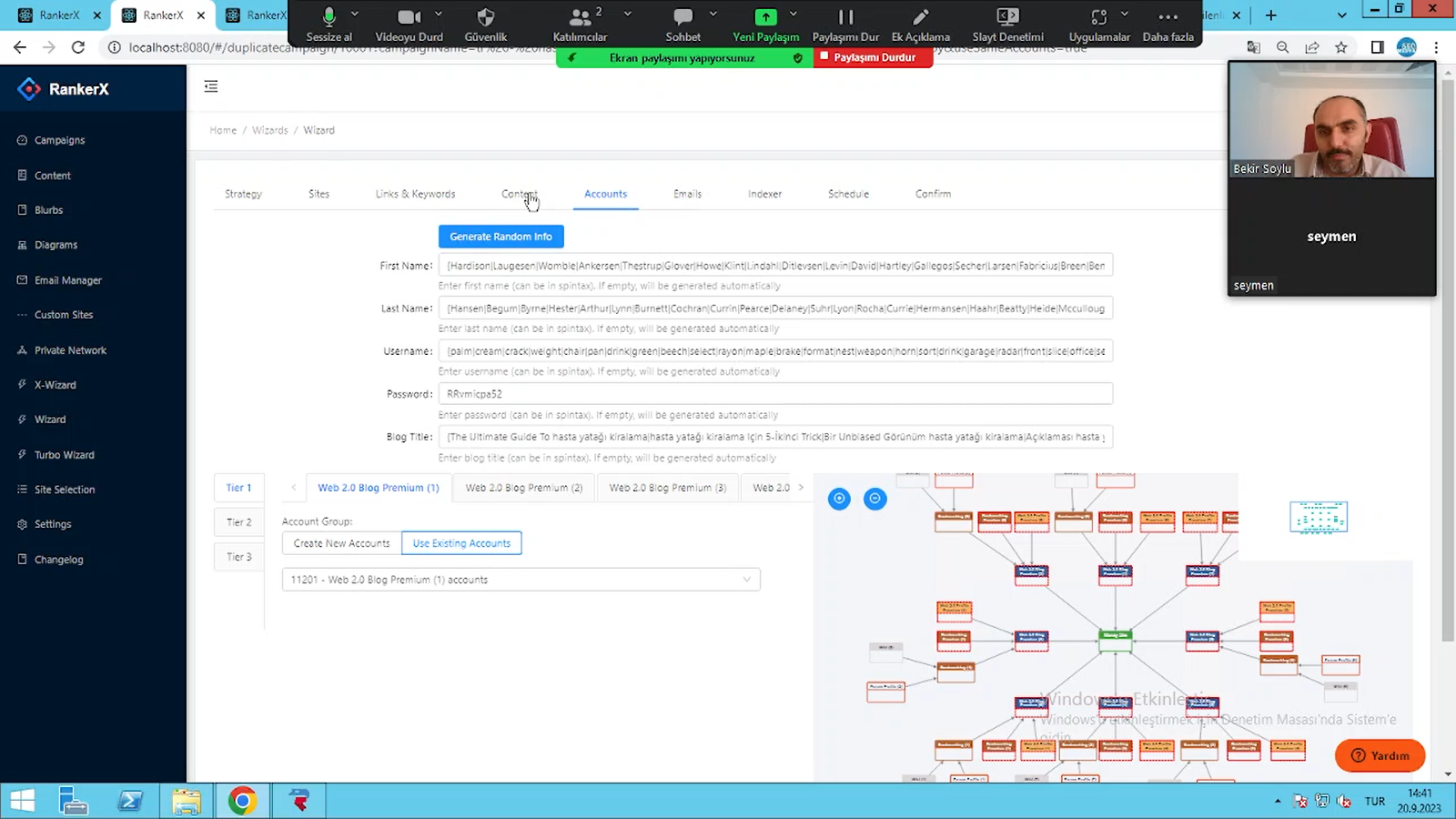Image resolution: width=1456 pixels, height=819 pixels.
Task: Click the Generate Random Info button
Action: pyautogui.click(x=501, y=237)
